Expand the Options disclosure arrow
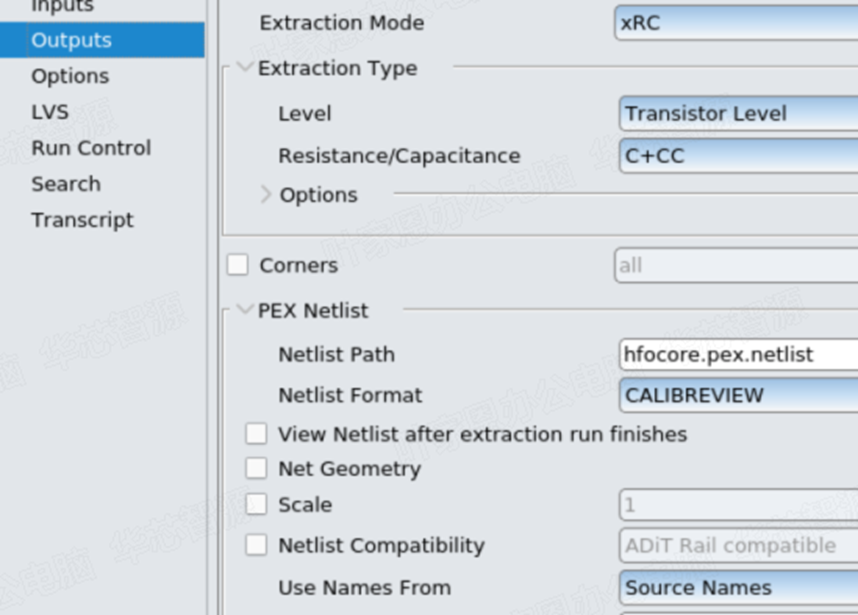This screenshot has height=615, width=858. (x=266, y=194)
